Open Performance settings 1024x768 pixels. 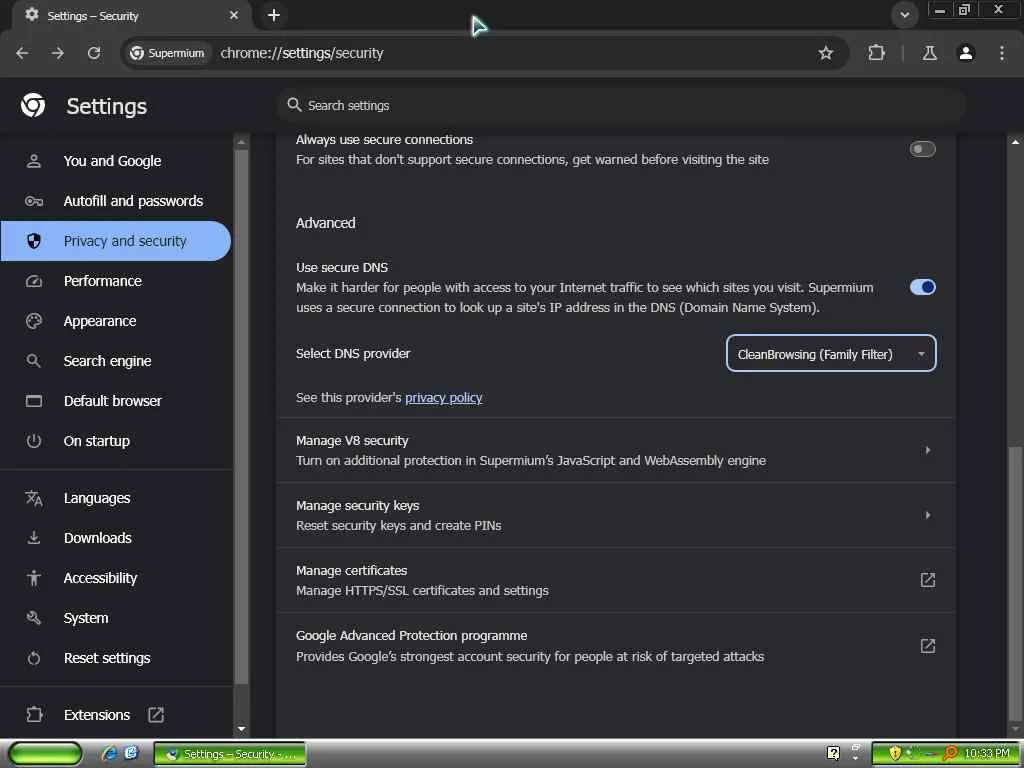116,281
